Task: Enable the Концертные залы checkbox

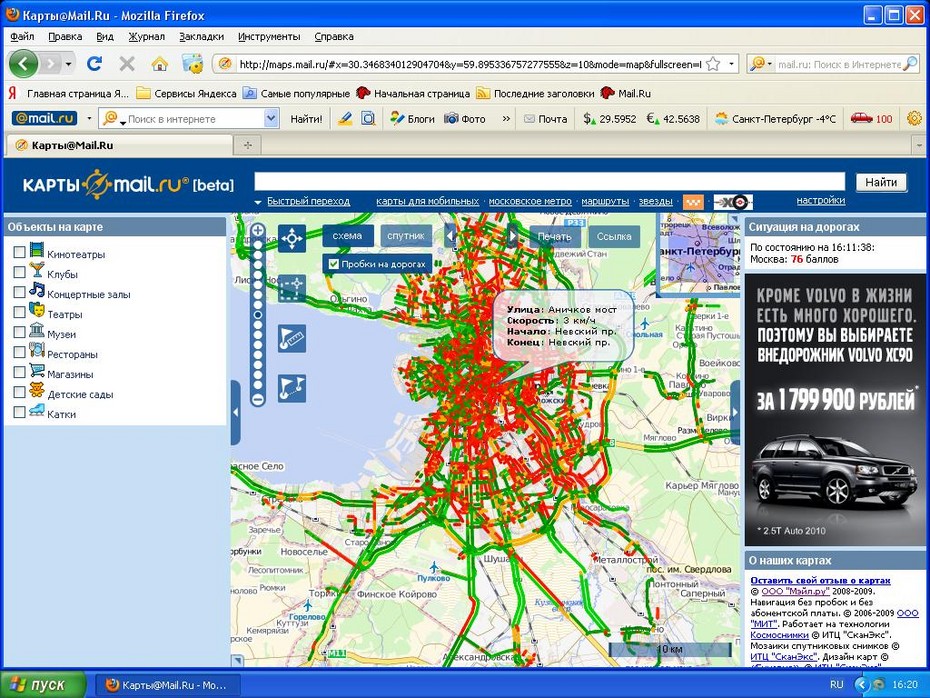Action: coord(19,292)
